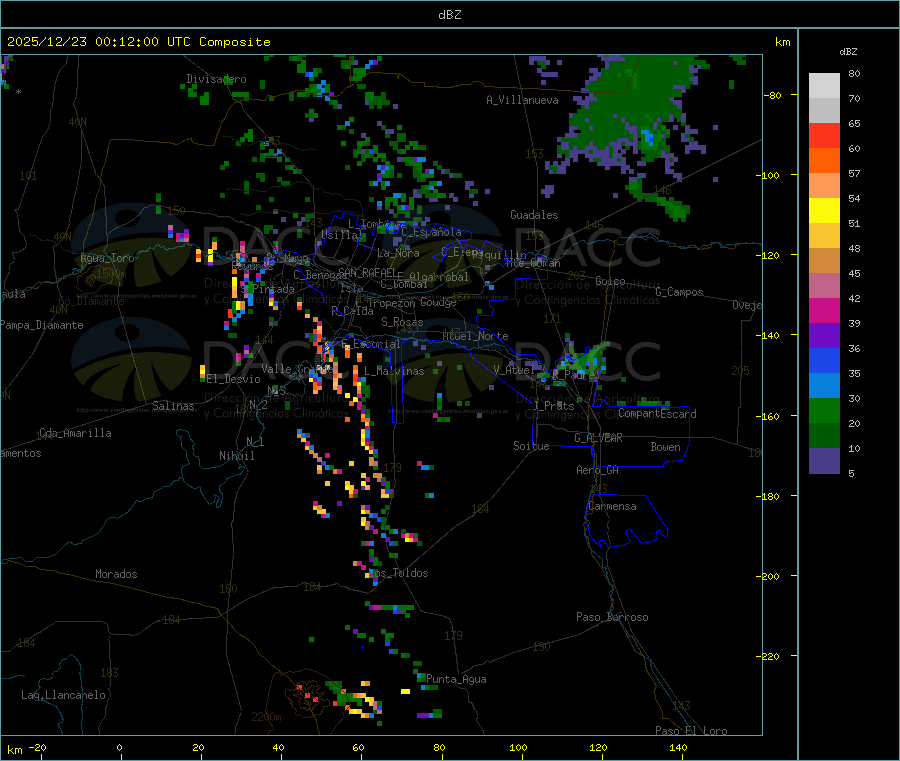Select the Salinas label on the map
The height and width of the screenshot is (761, 900).
[x=173, y=406]
